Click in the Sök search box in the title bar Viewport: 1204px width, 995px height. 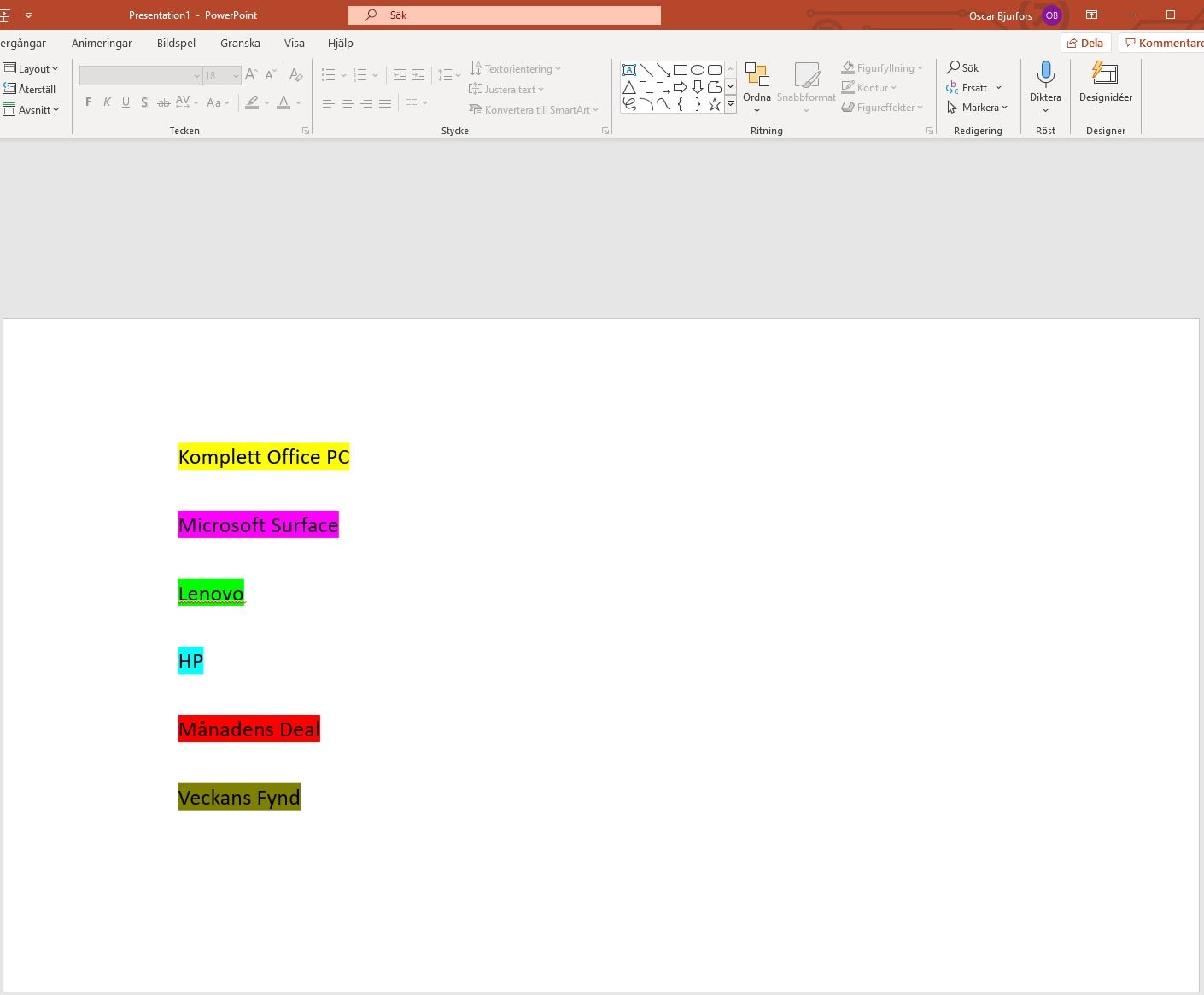point(504,15)
